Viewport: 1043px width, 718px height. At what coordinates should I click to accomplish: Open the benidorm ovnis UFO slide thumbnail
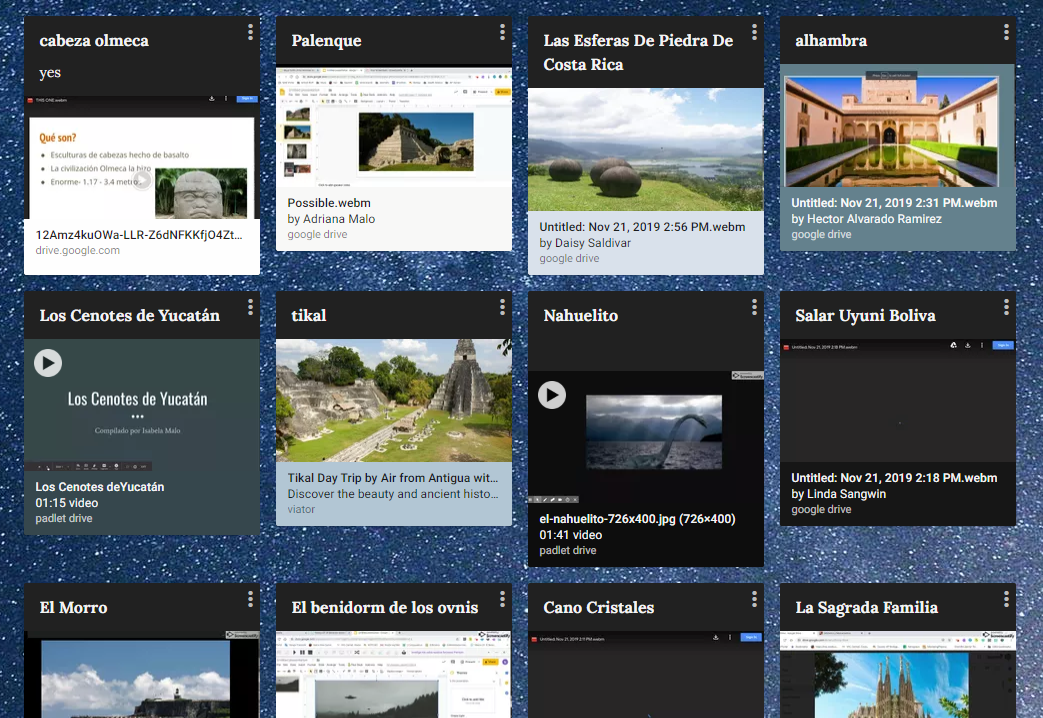(x=394, y=674)
